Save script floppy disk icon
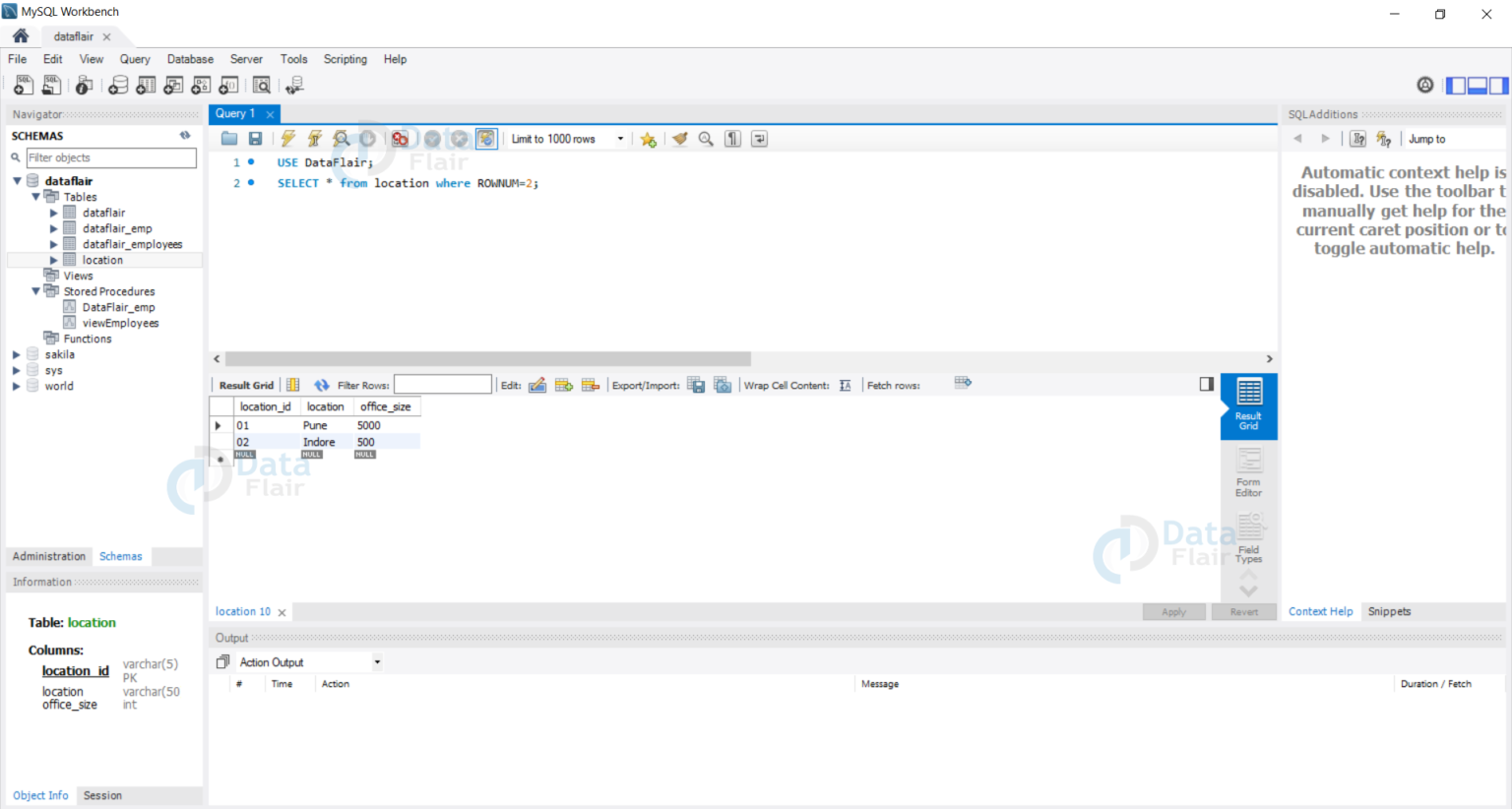Image resolution: width=1512 pixels, height=809 pixels. pyautogui.click(x=255, y=139)
